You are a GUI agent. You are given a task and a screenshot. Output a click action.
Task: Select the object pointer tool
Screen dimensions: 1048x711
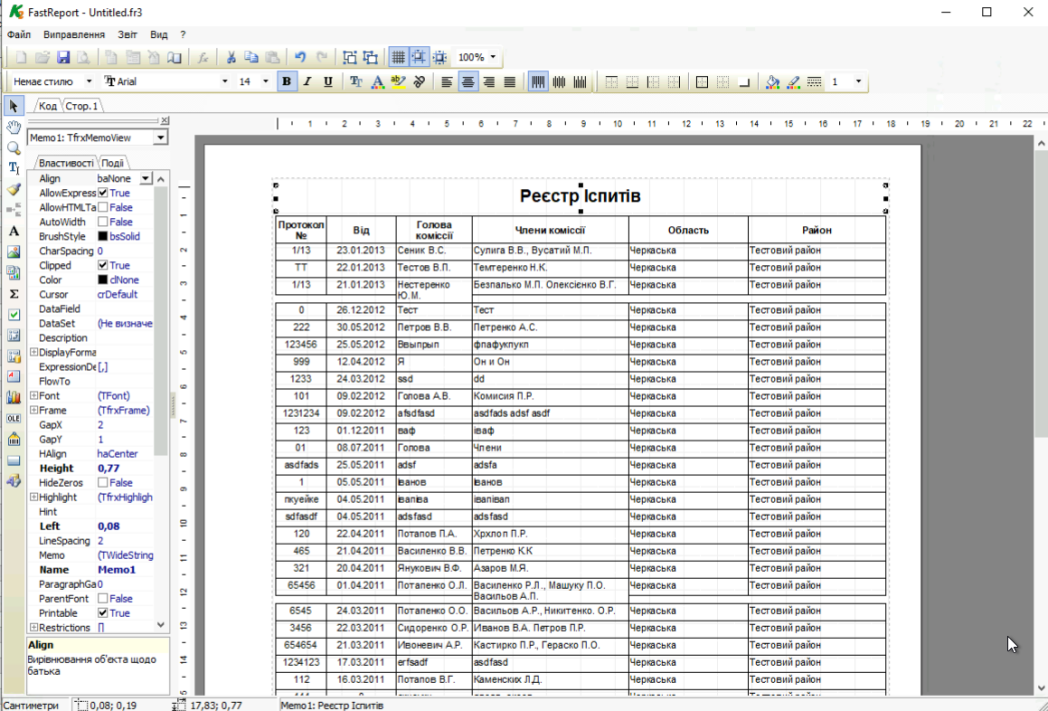click(x=14, y=106)
